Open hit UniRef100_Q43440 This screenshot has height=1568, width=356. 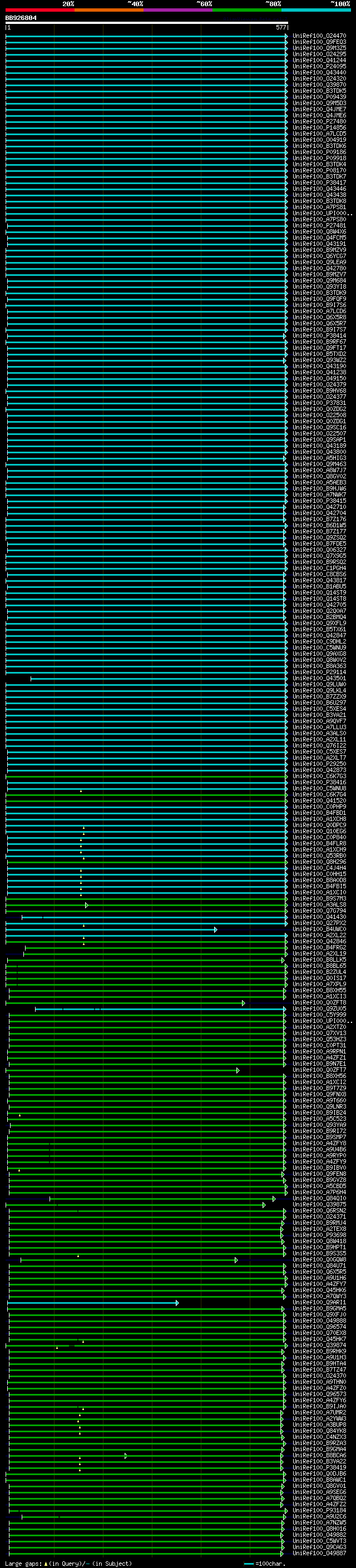[x=319, y=73]
